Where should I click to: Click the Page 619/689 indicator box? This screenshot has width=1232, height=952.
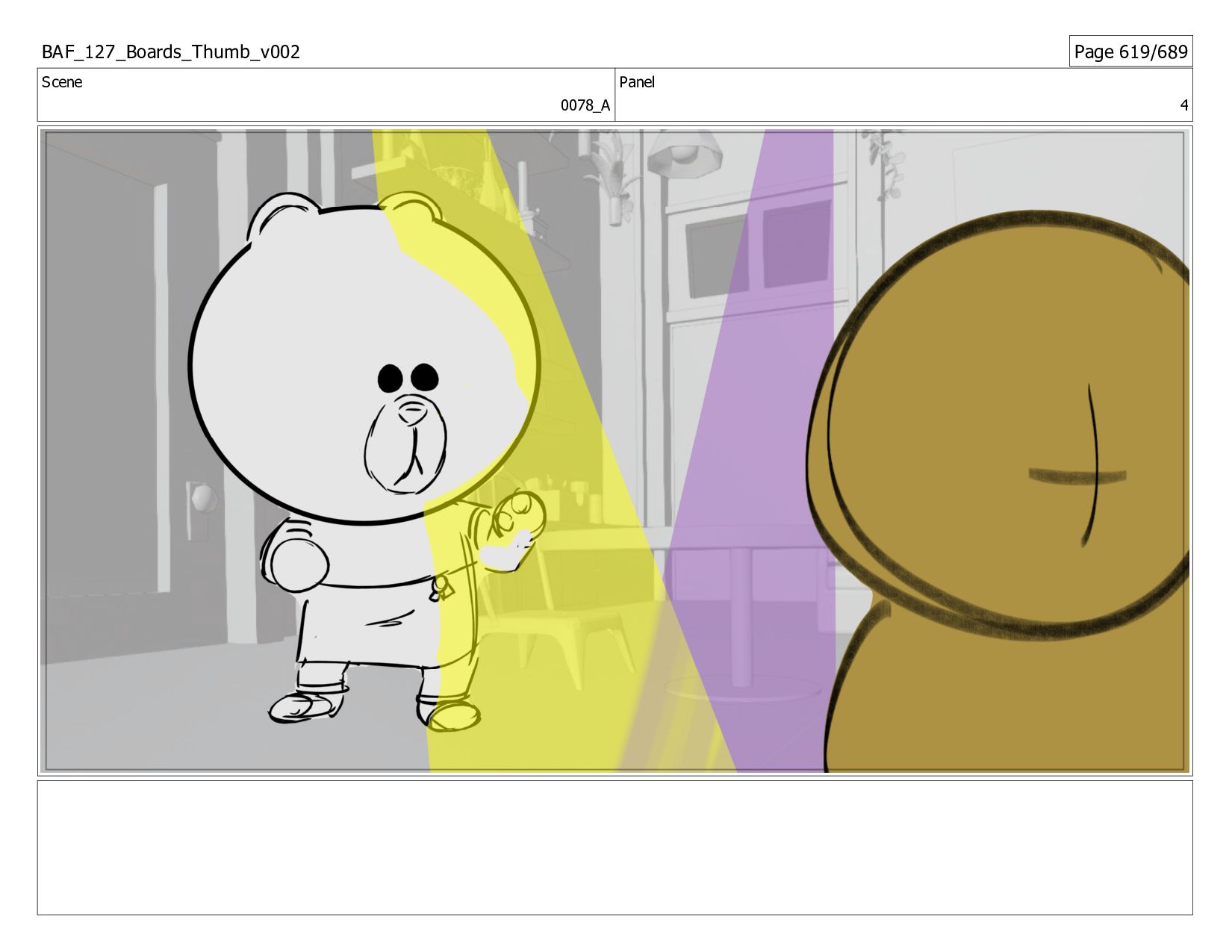pyautogui.click(x=1130, y=52)
